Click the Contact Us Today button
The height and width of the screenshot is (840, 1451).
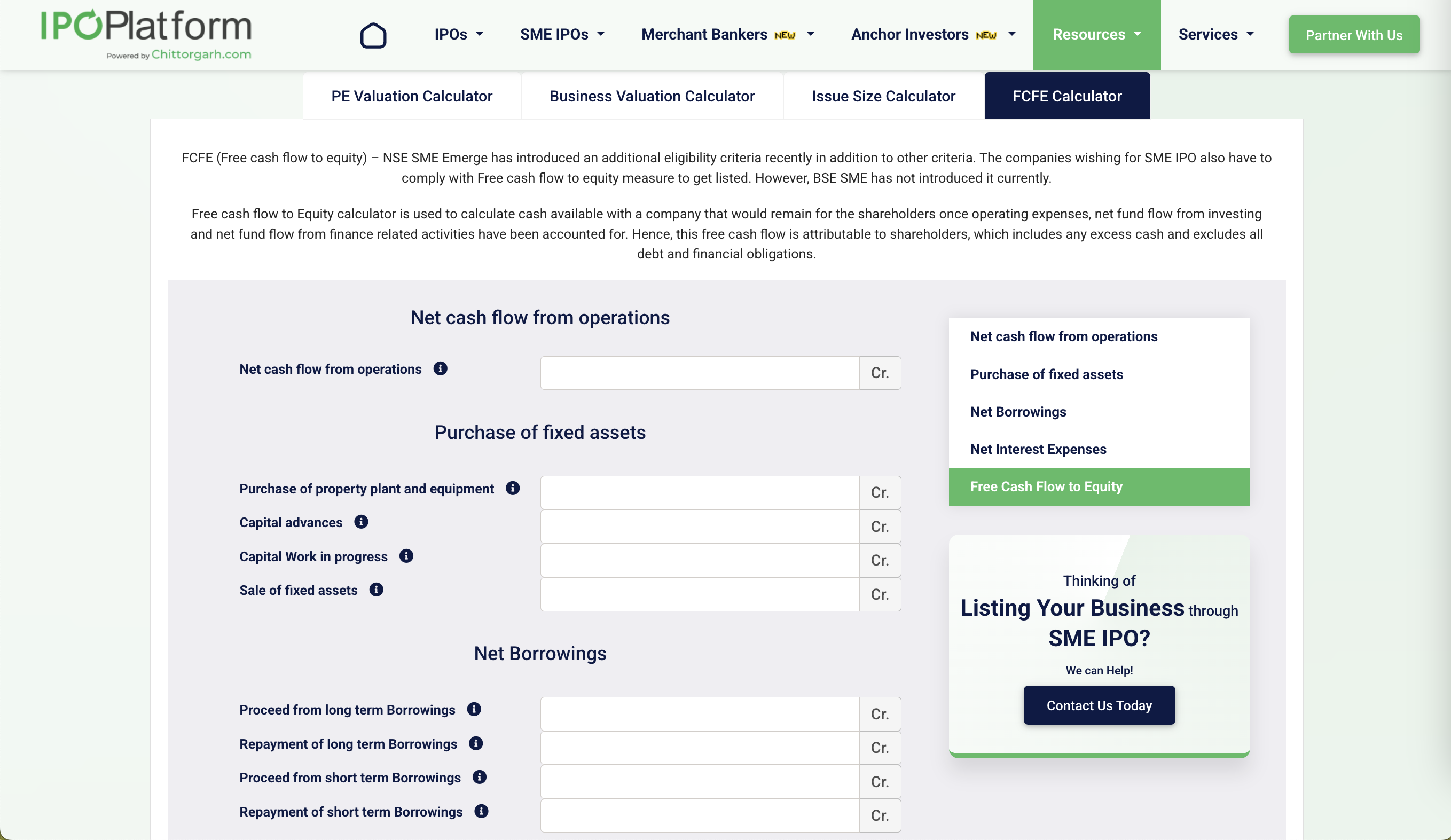click(x=1099, y=705)
